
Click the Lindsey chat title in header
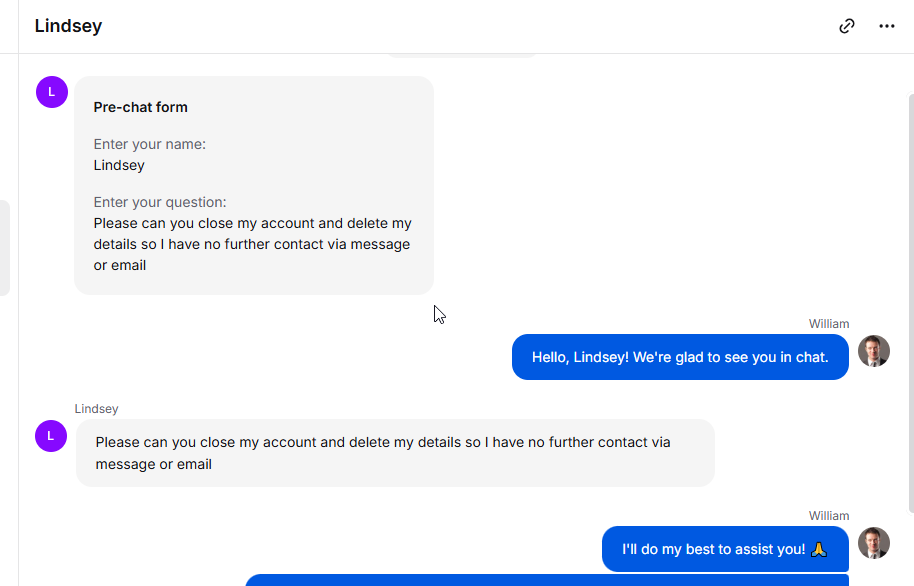point(68,26)
